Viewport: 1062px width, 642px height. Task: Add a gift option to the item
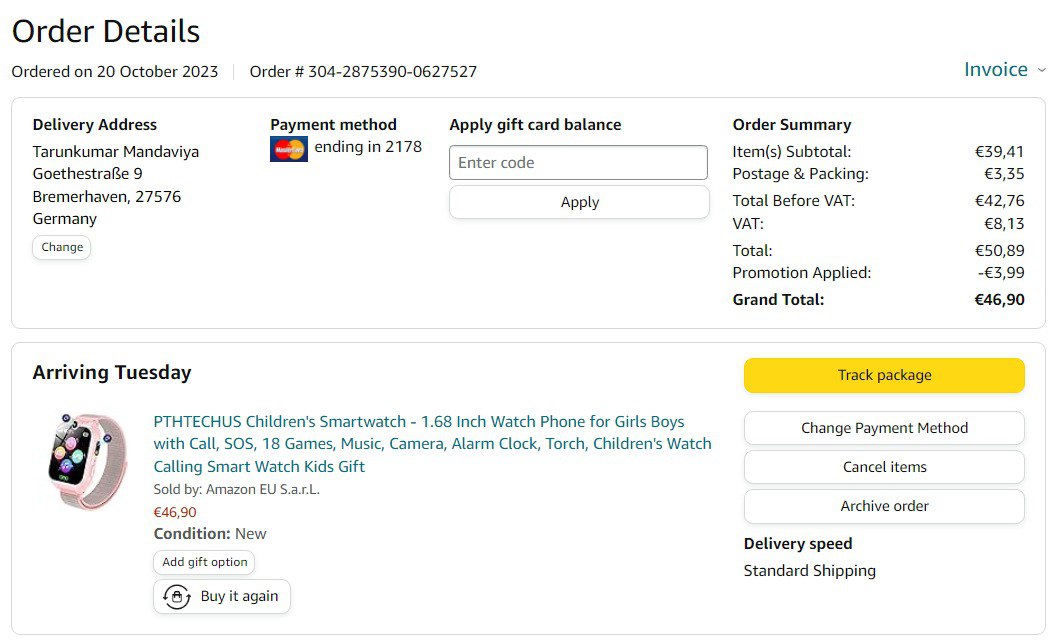pyautogui.click(x=204, y=562)
